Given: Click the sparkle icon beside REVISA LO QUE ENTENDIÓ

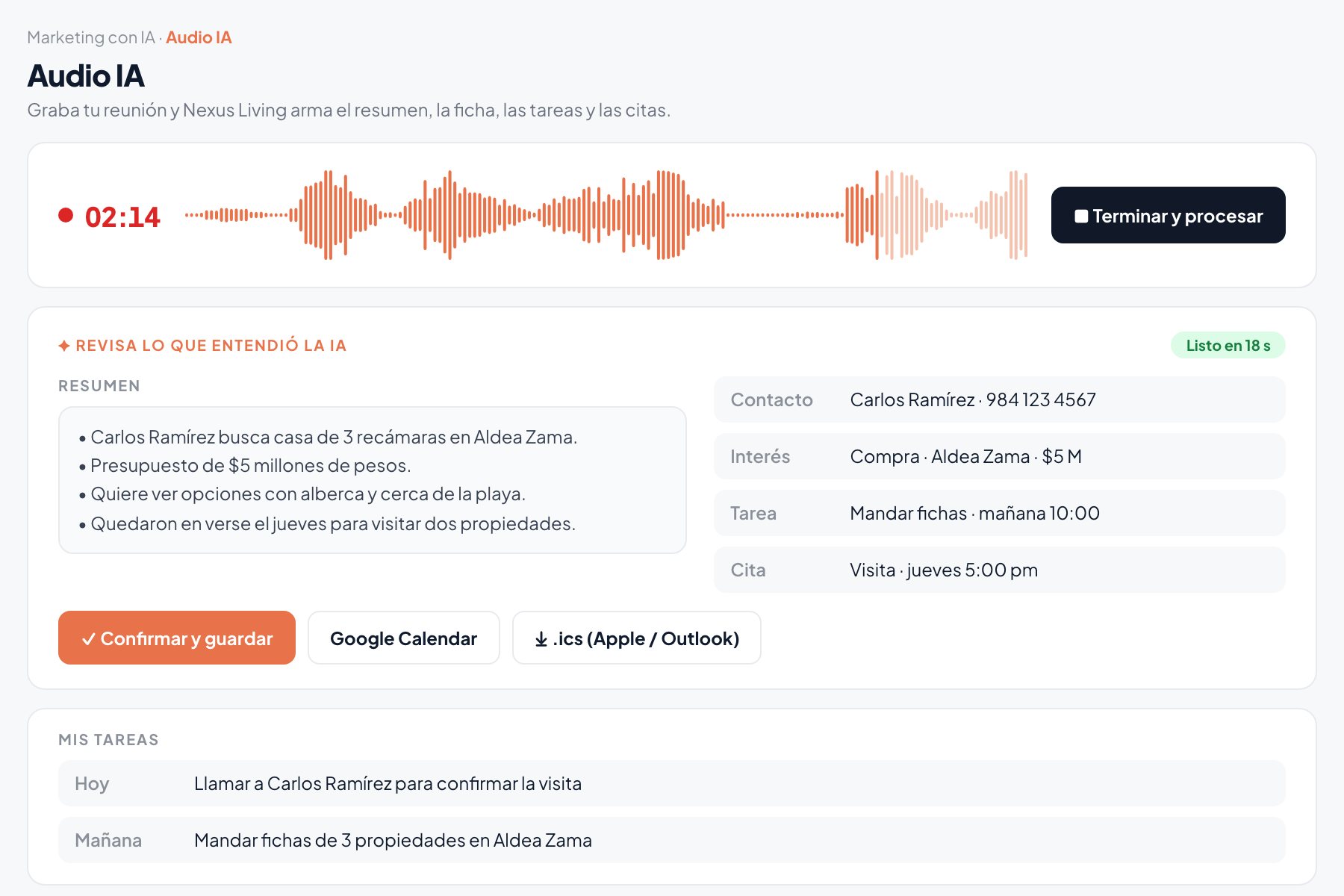Looking at the screenshot, I should [64, 346].
